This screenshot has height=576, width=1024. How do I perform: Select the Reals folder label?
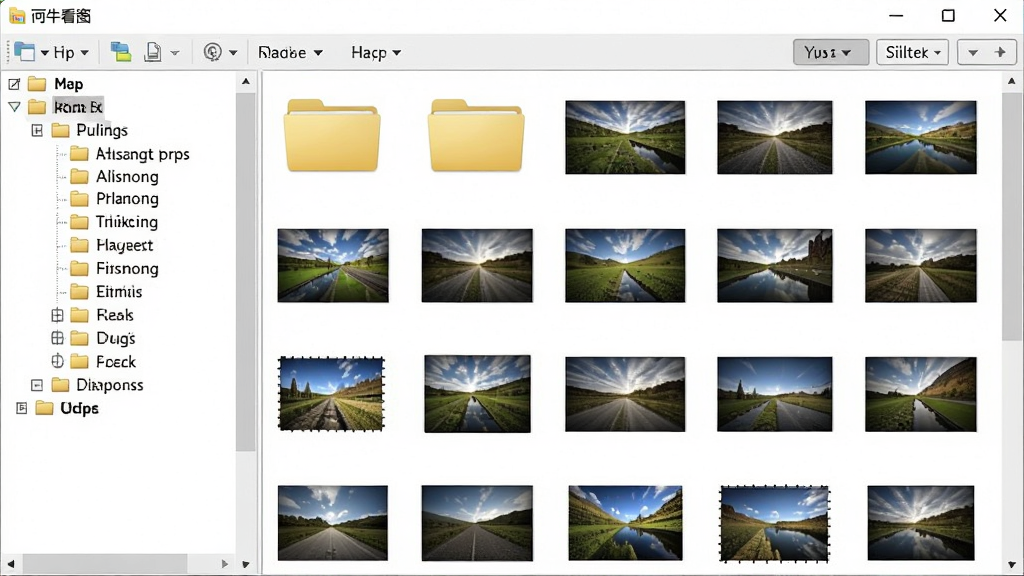click(115, 315)
